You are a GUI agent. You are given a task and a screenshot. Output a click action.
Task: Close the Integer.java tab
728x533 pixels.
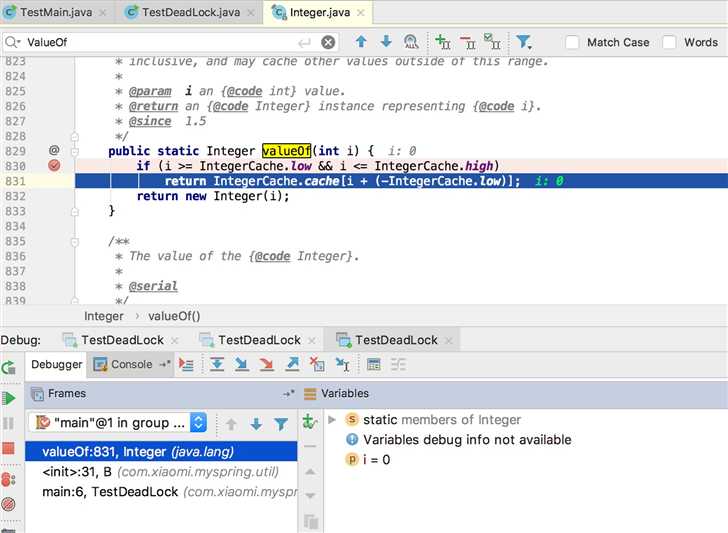click(360, 13)
